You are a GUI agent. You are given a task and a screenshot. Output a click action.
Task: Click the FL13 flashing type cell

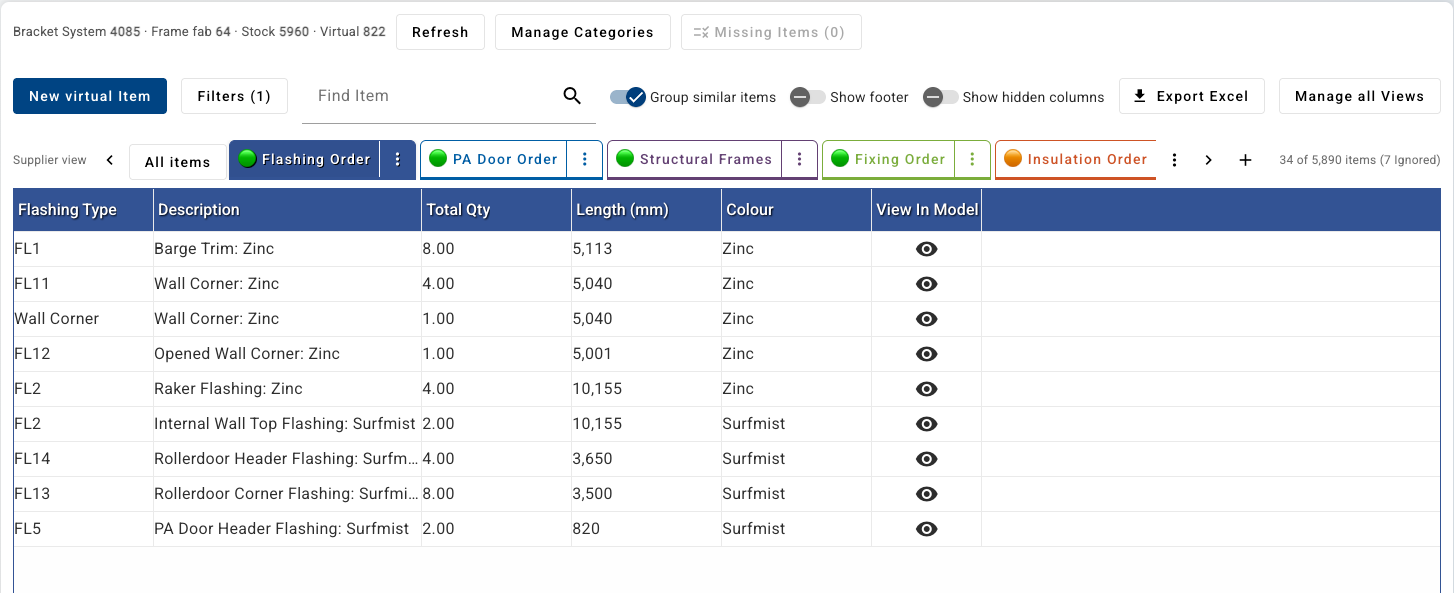(x=83, y=494)
